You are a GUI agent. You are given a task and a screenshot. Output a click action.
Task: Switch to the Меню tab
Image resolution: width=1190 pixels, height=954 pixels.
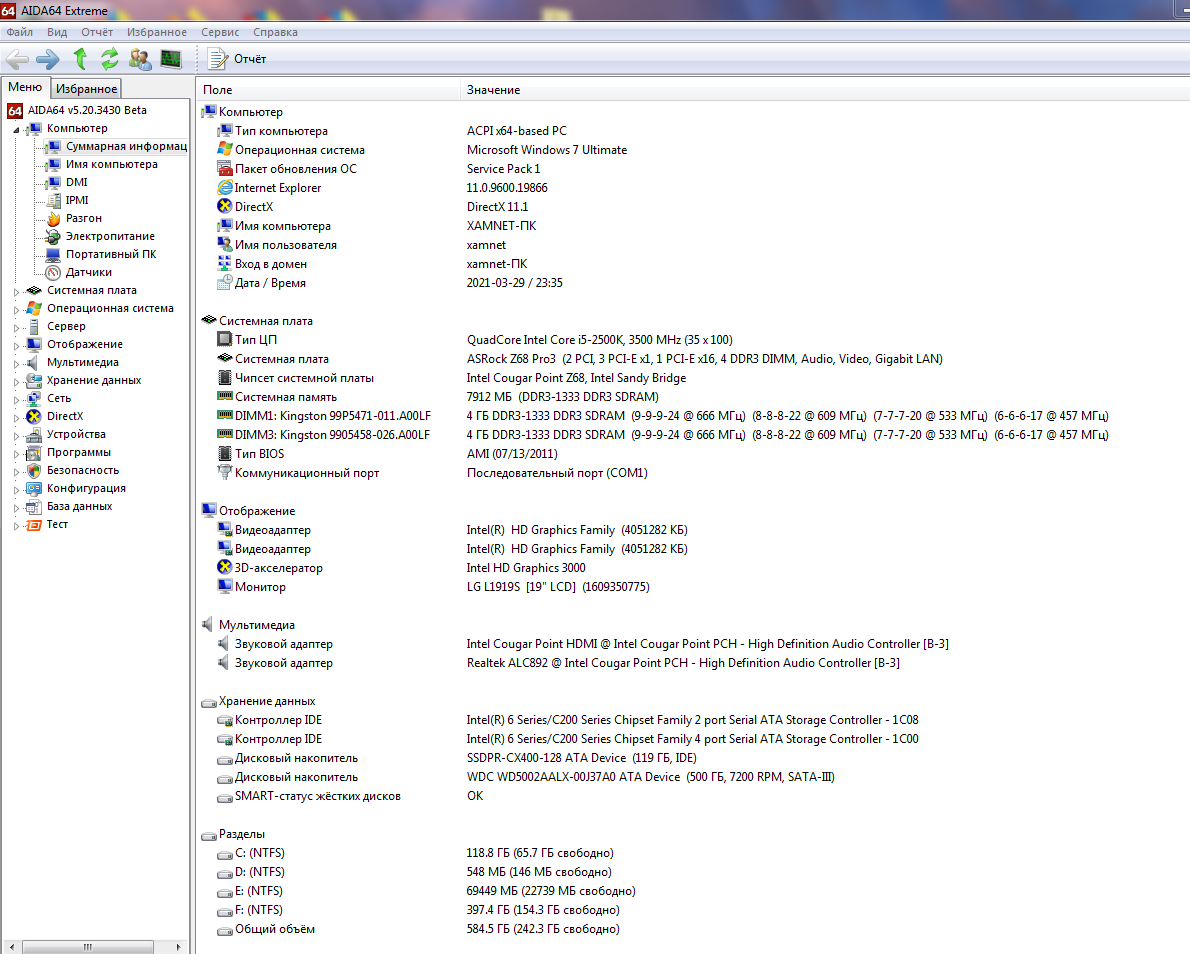[25, 87]
